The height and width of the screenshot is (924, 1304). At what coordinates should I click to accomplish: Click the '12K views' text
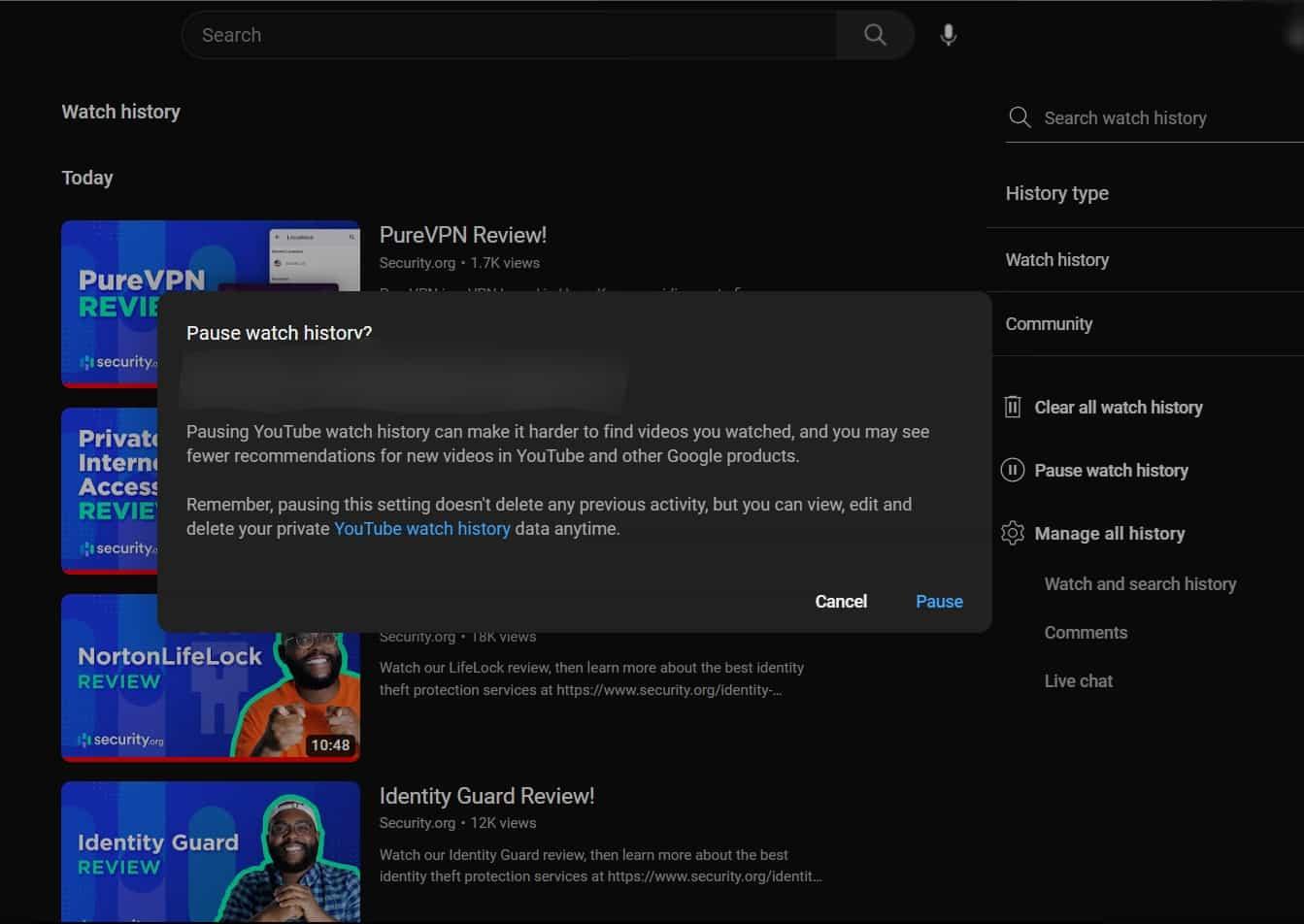pos(504,823)
